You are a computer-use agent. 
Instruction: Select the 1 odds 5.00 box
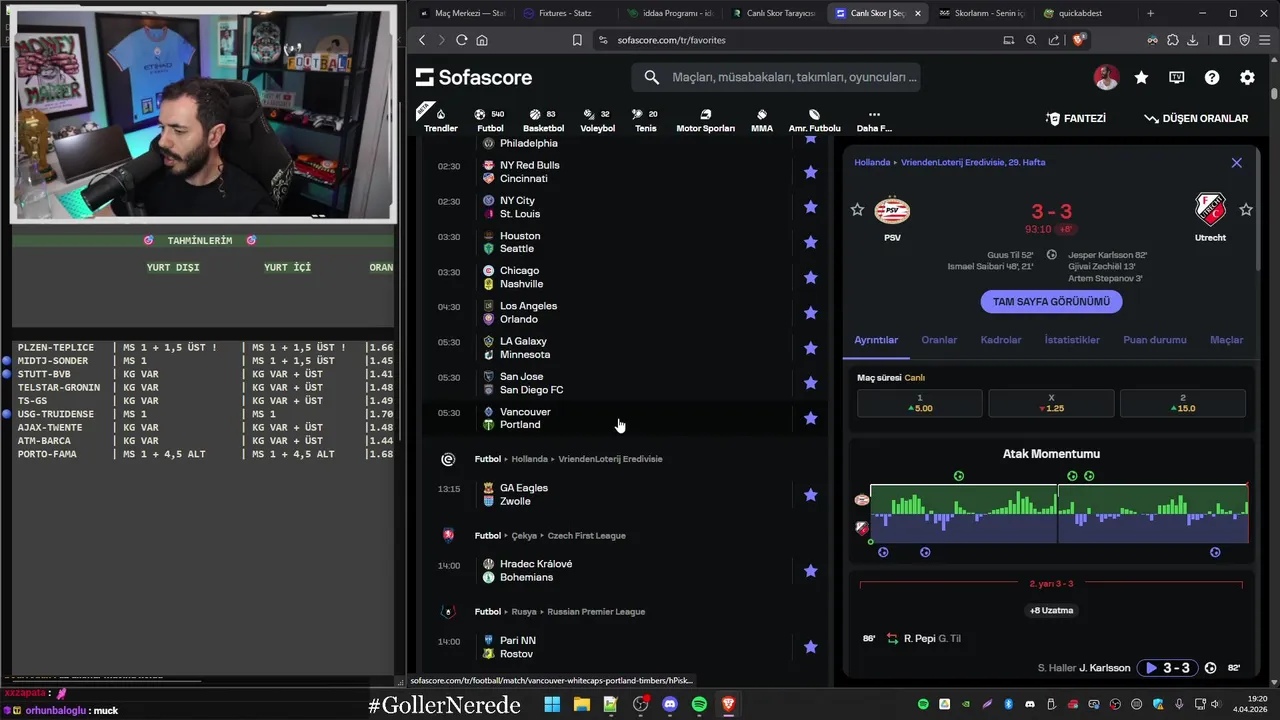point(920,403)
